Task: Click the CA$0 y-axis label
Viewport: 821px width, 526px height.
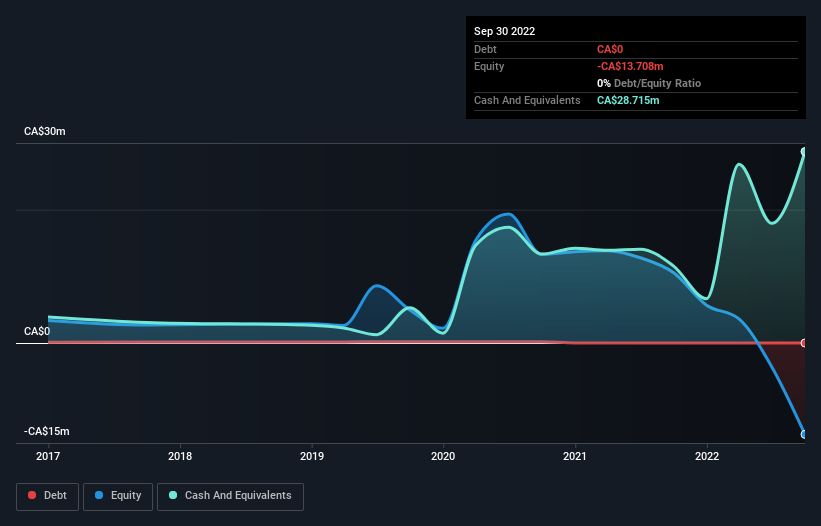Action: [x=37, y=331]
